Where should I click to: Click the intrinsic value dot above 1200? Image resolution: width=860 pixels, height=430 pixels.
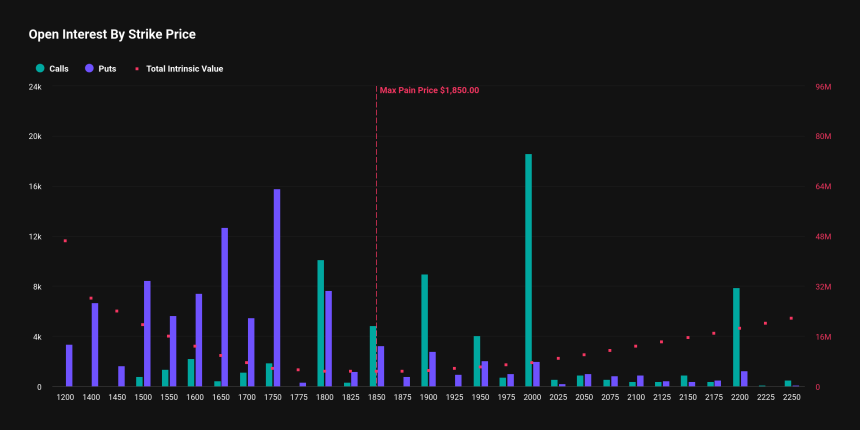[x=65, y=241]
